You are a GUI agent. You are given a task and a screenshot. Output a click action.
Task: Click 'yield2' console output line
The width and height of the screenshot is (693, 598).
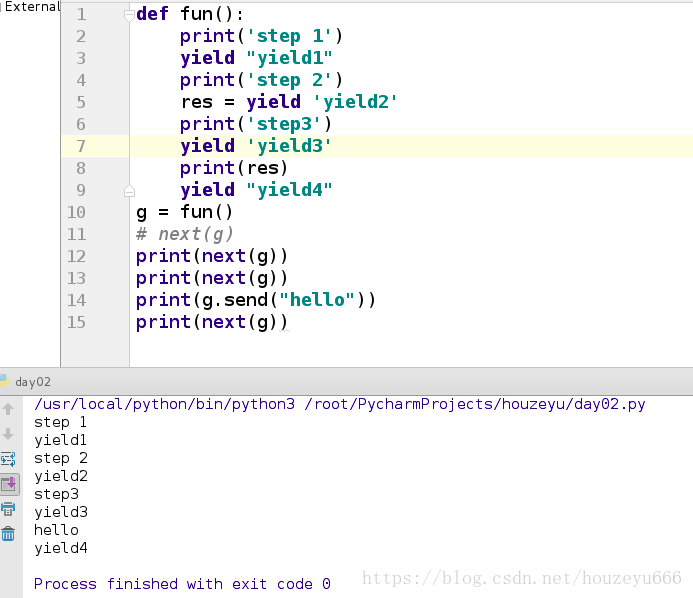61,476
